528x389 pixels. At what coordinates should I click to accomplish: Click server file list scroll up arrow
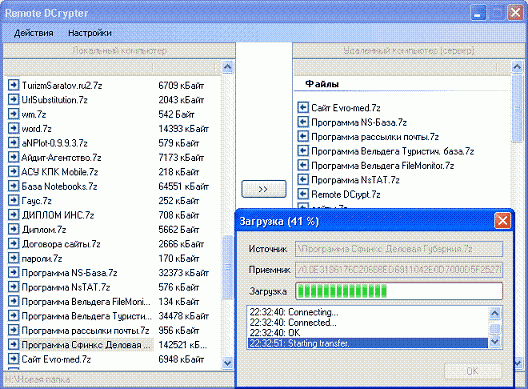point(517,67)
